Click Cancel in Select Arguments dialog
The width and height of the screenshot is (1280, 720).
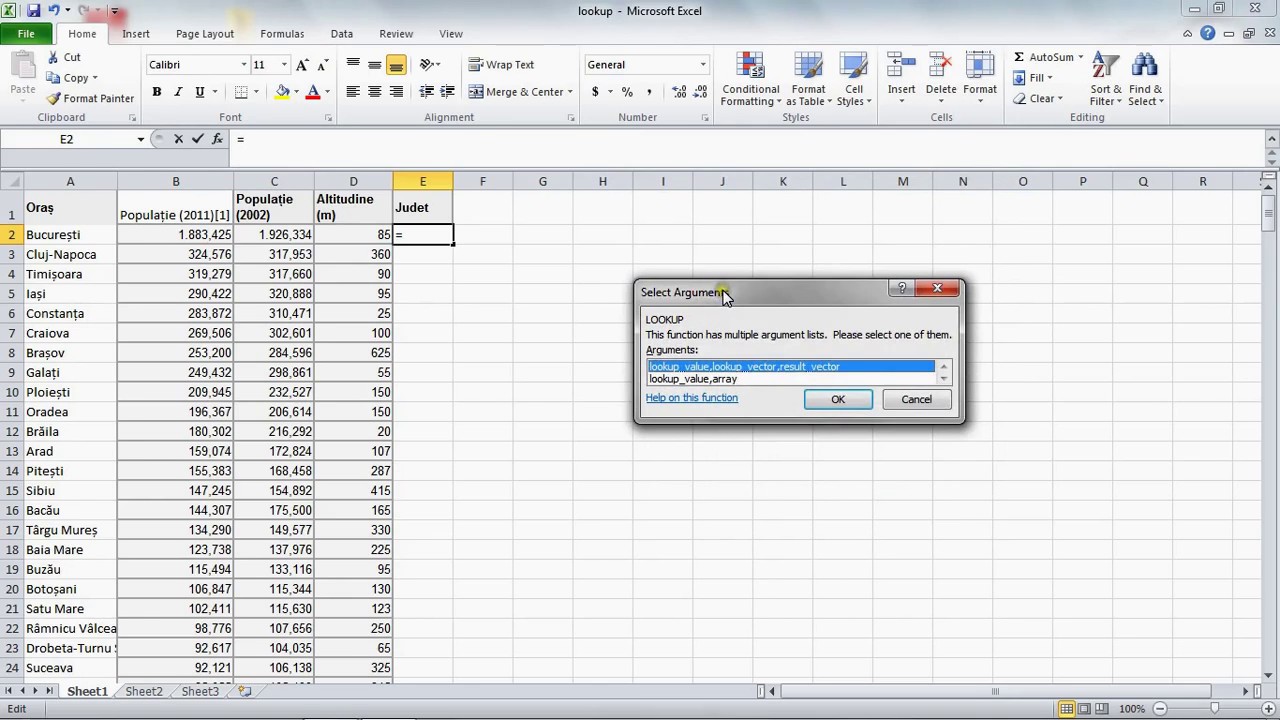tap(916, 399)
